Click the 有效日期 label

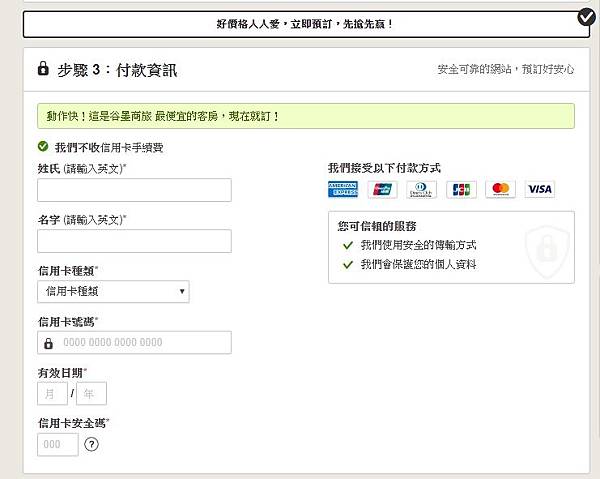tap(62, 373)
